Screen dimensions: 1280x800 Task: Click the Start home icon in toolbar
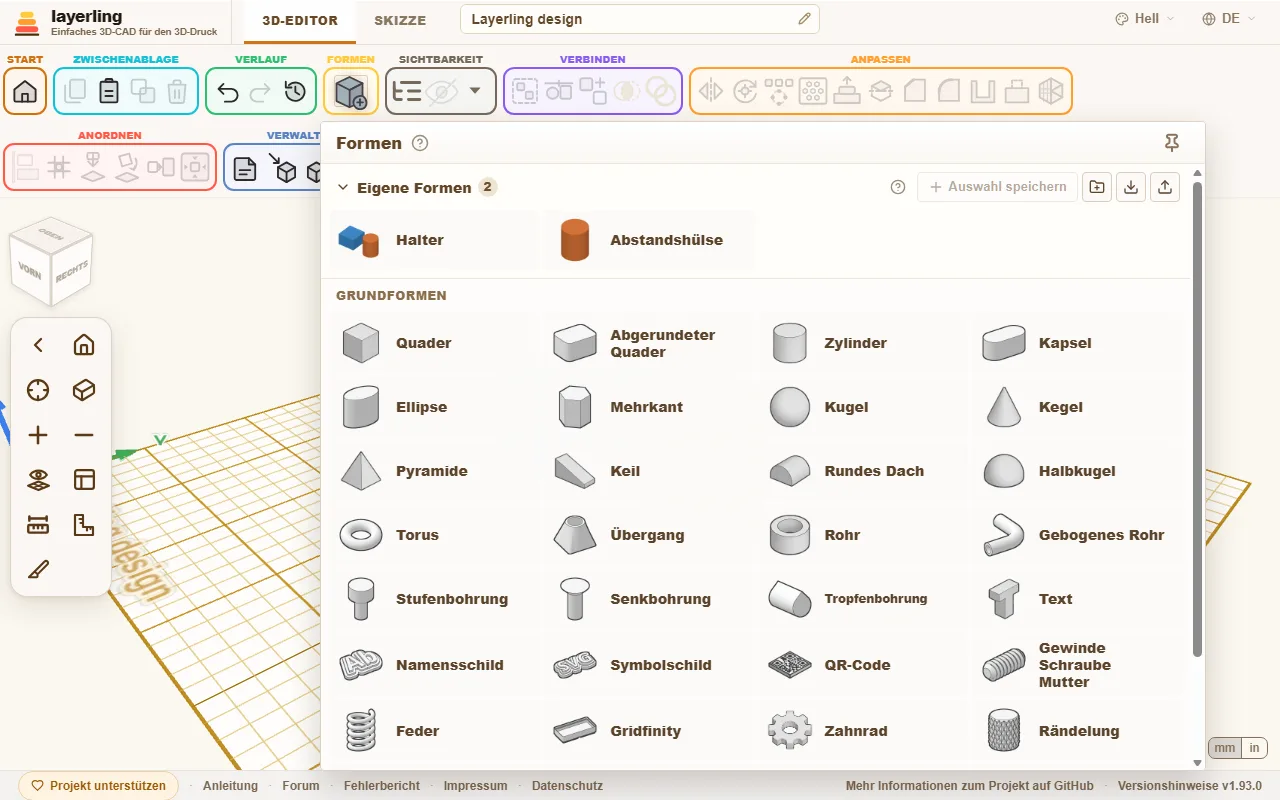tap(25, 91)
